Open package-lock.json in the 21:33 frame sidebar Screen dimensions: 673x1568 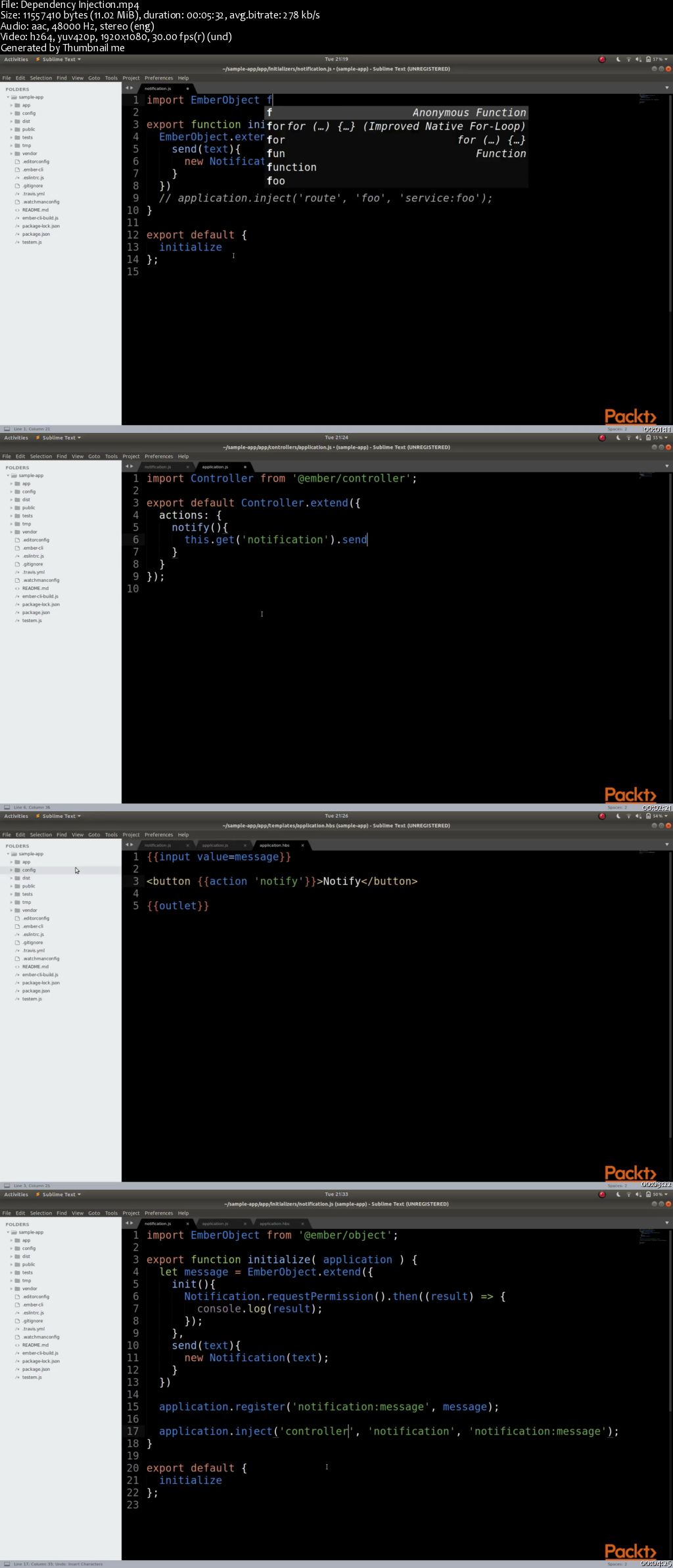tap(41, 1361)
